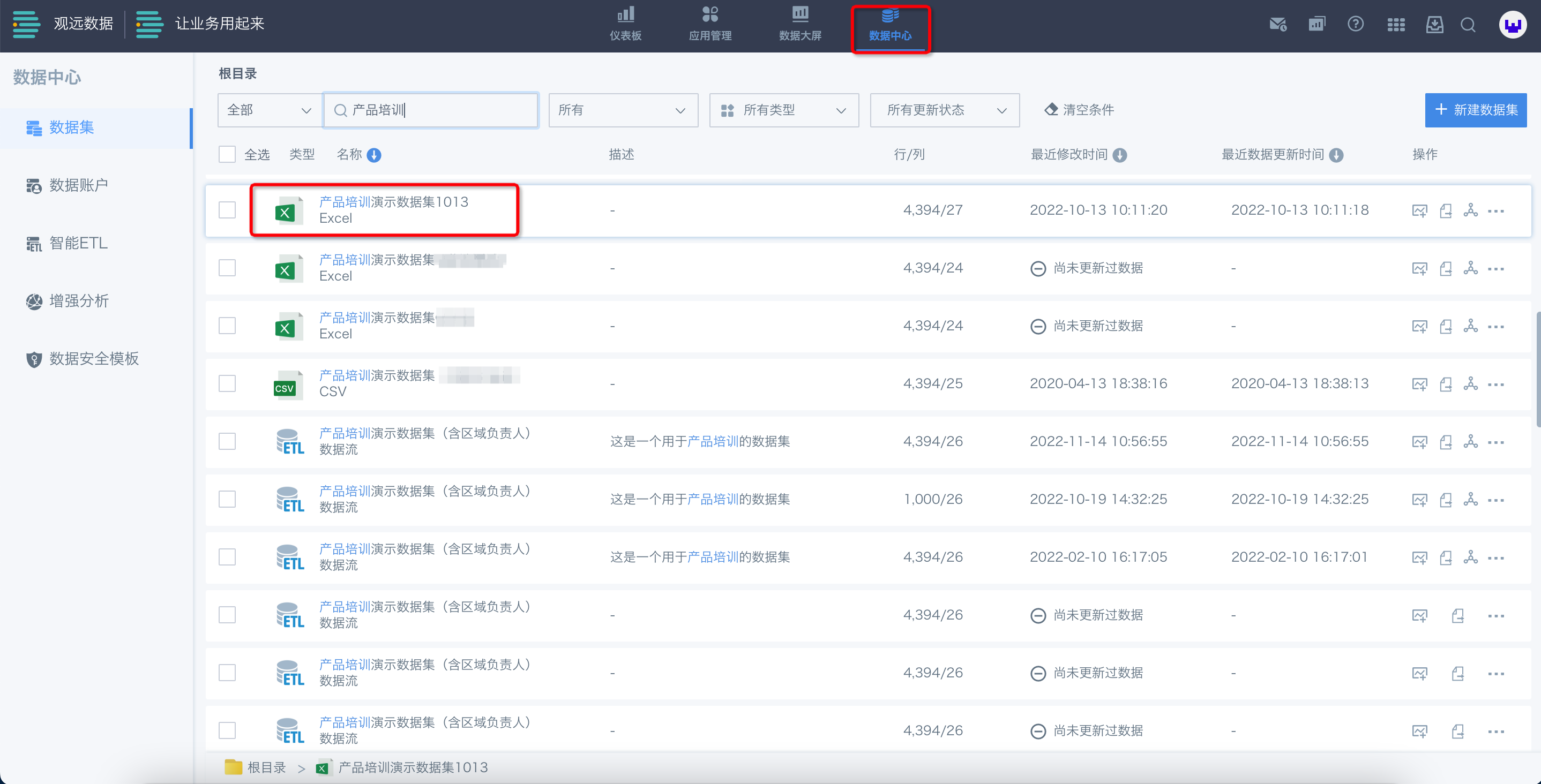Screen dimensions: 1541x784
Task: Click 清空条件 to clear filters
Action: [1079, 110]
